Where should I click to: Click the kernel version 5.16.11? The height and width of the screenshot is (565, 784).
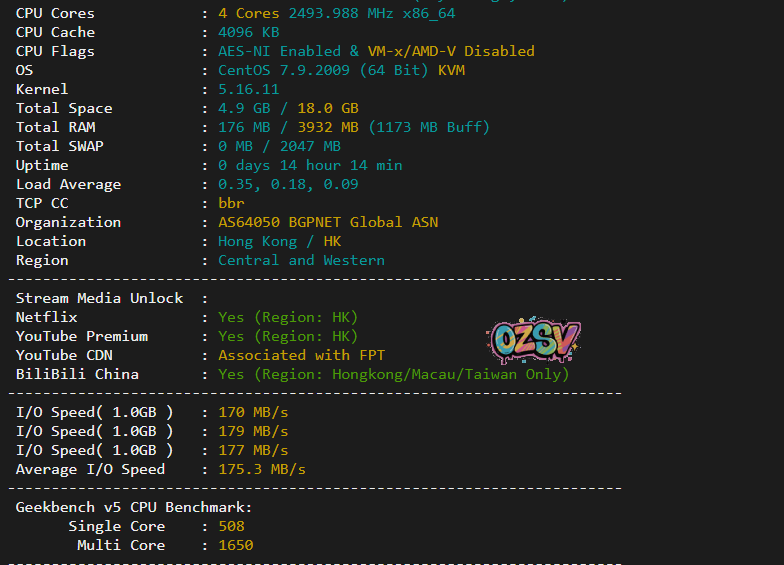point(248,89)
